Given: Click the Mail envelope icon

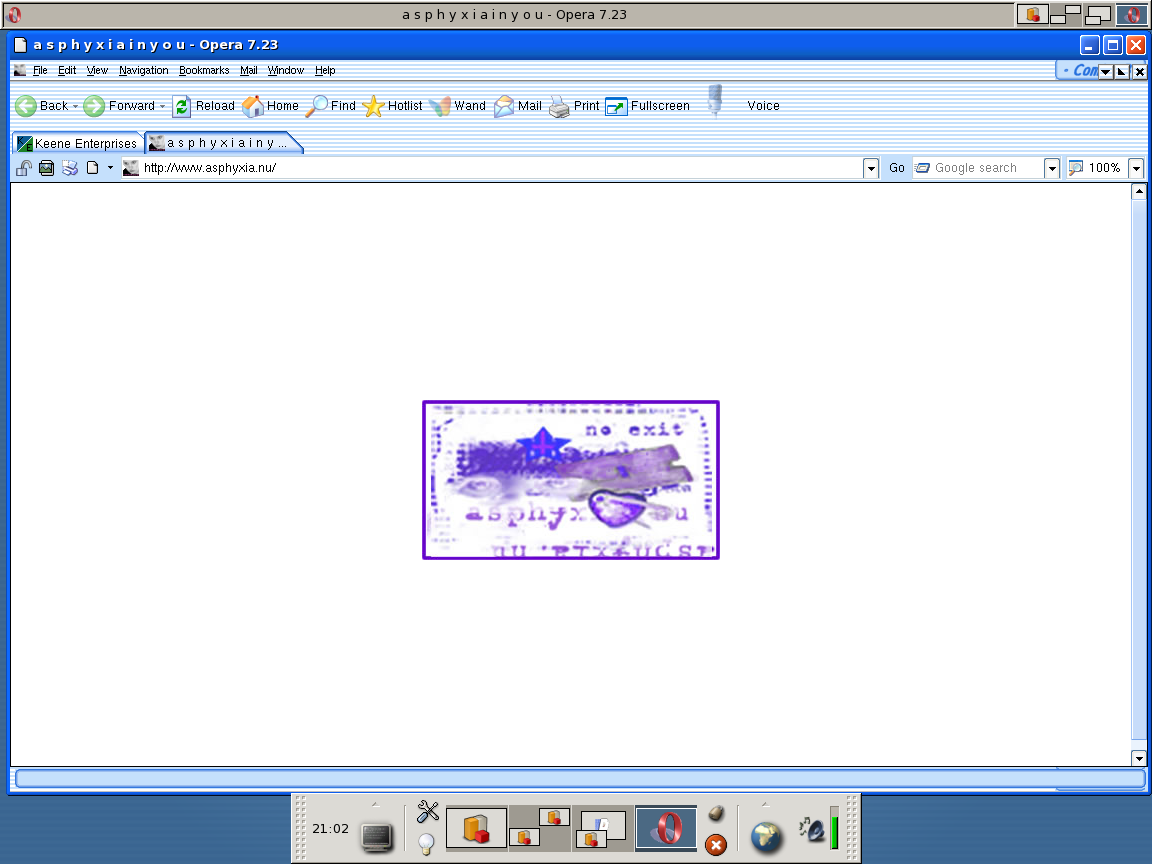Looking at the screenshot, I should pos(504,107).
